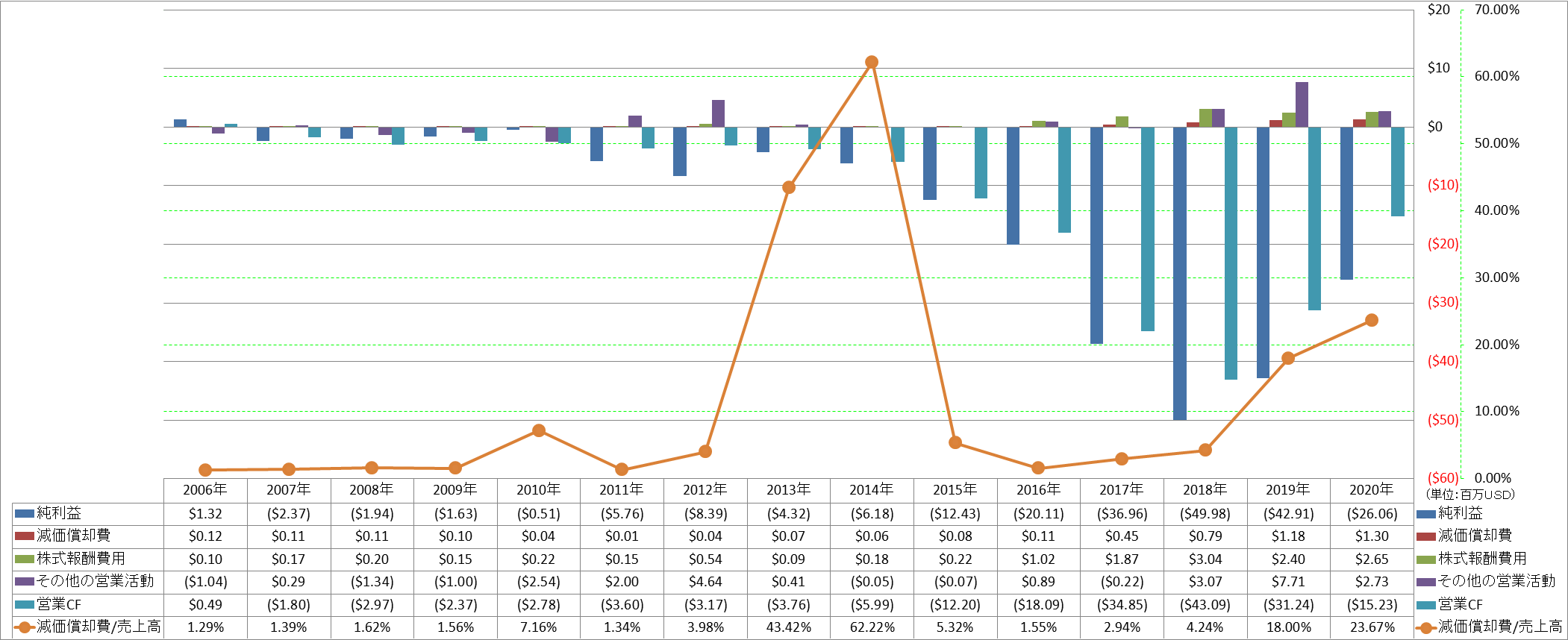Click the 50.00% label on the percent axis
1568x640 pixels.
1496,143
